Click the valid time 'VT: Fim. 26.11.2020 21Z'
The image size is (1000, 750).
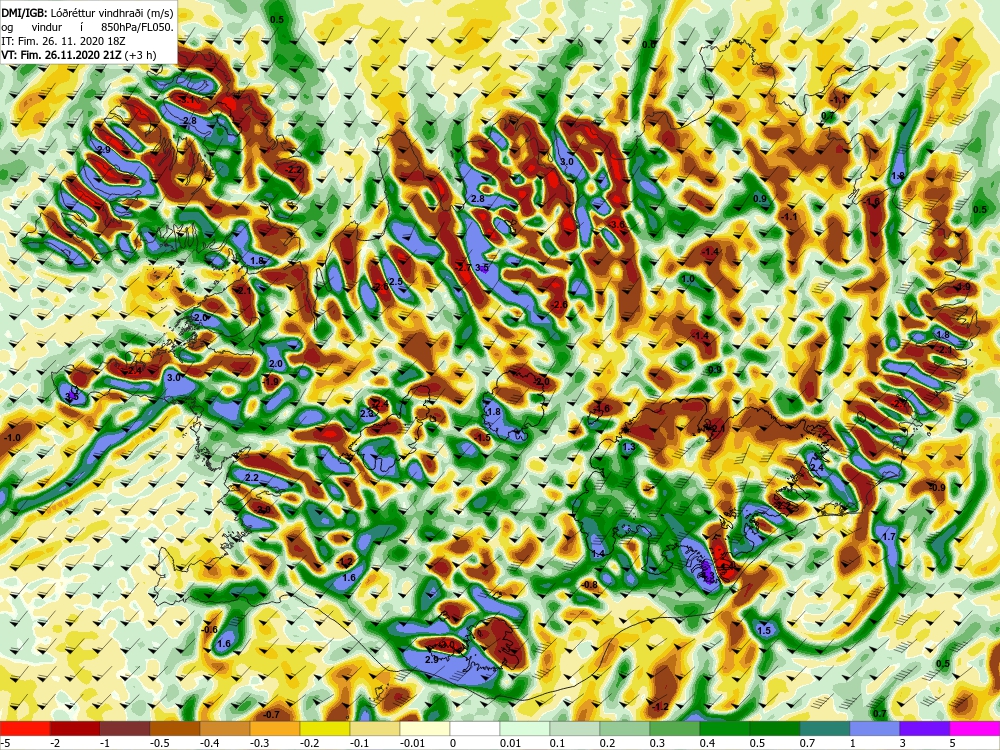coord(62,55)
